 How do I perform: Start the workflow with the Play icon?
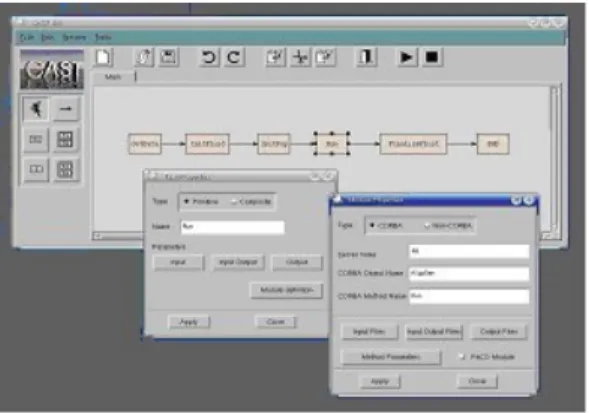(x=407, y=57)
